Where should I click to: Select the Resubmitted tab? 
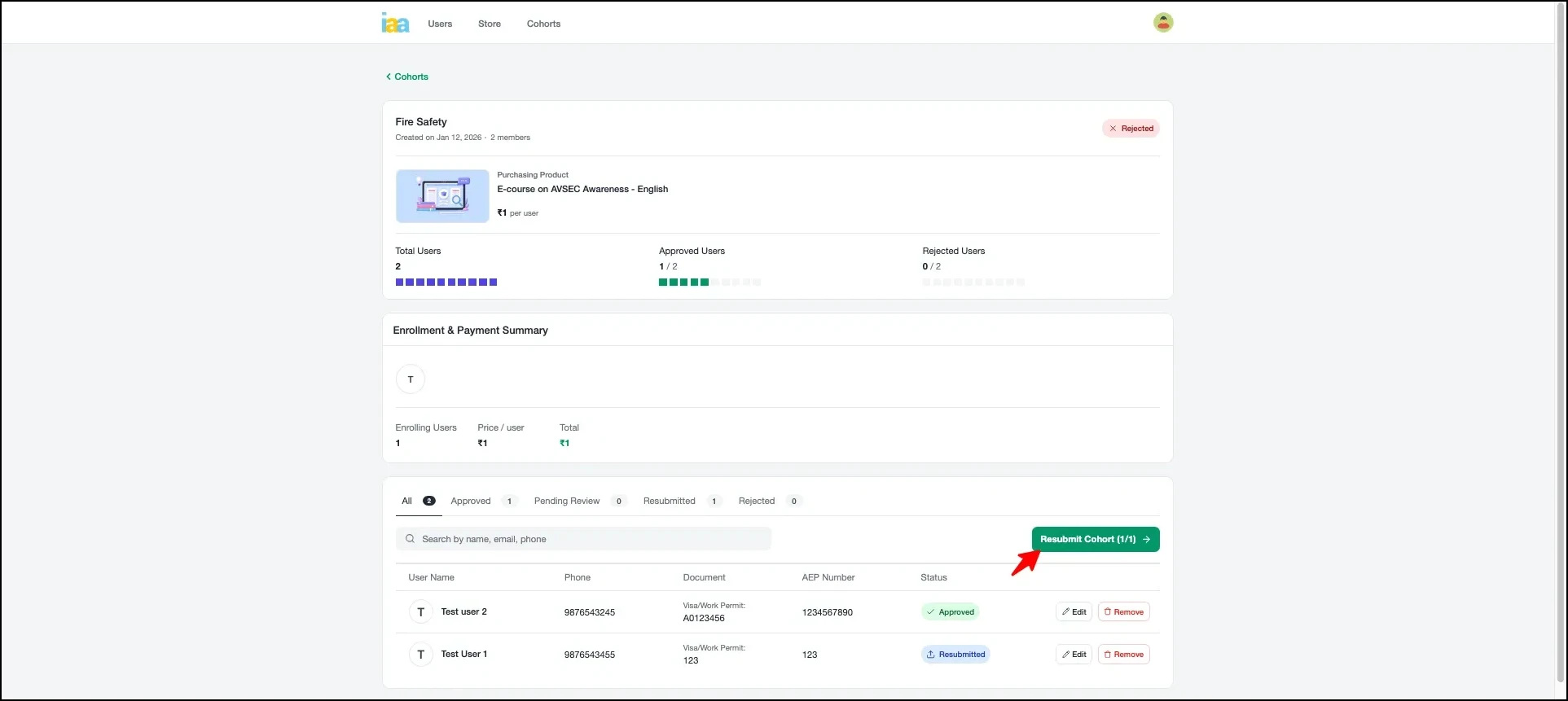tap(669, 501)
